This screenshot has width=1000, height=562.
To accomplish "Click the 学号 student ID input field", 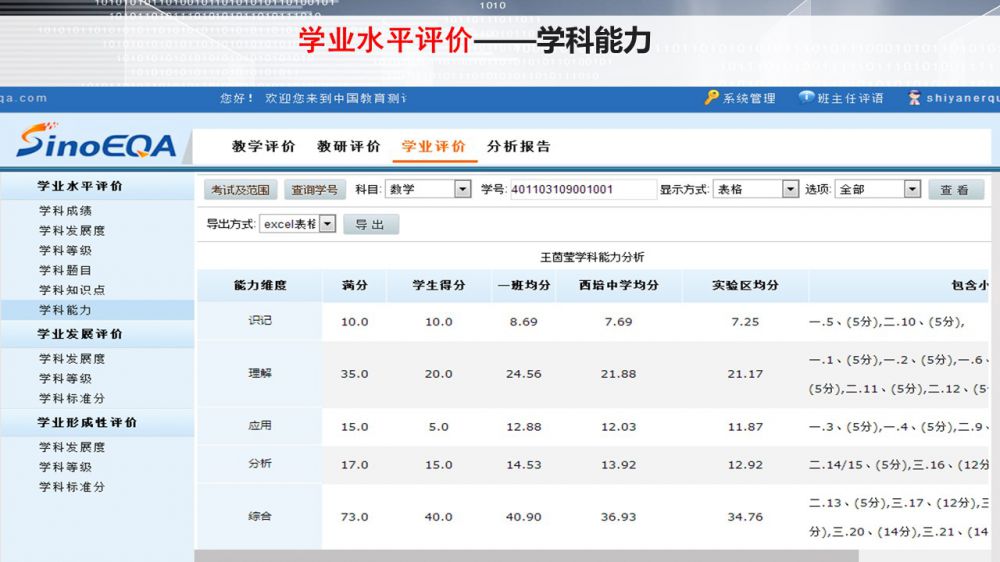I will (582, 189).
